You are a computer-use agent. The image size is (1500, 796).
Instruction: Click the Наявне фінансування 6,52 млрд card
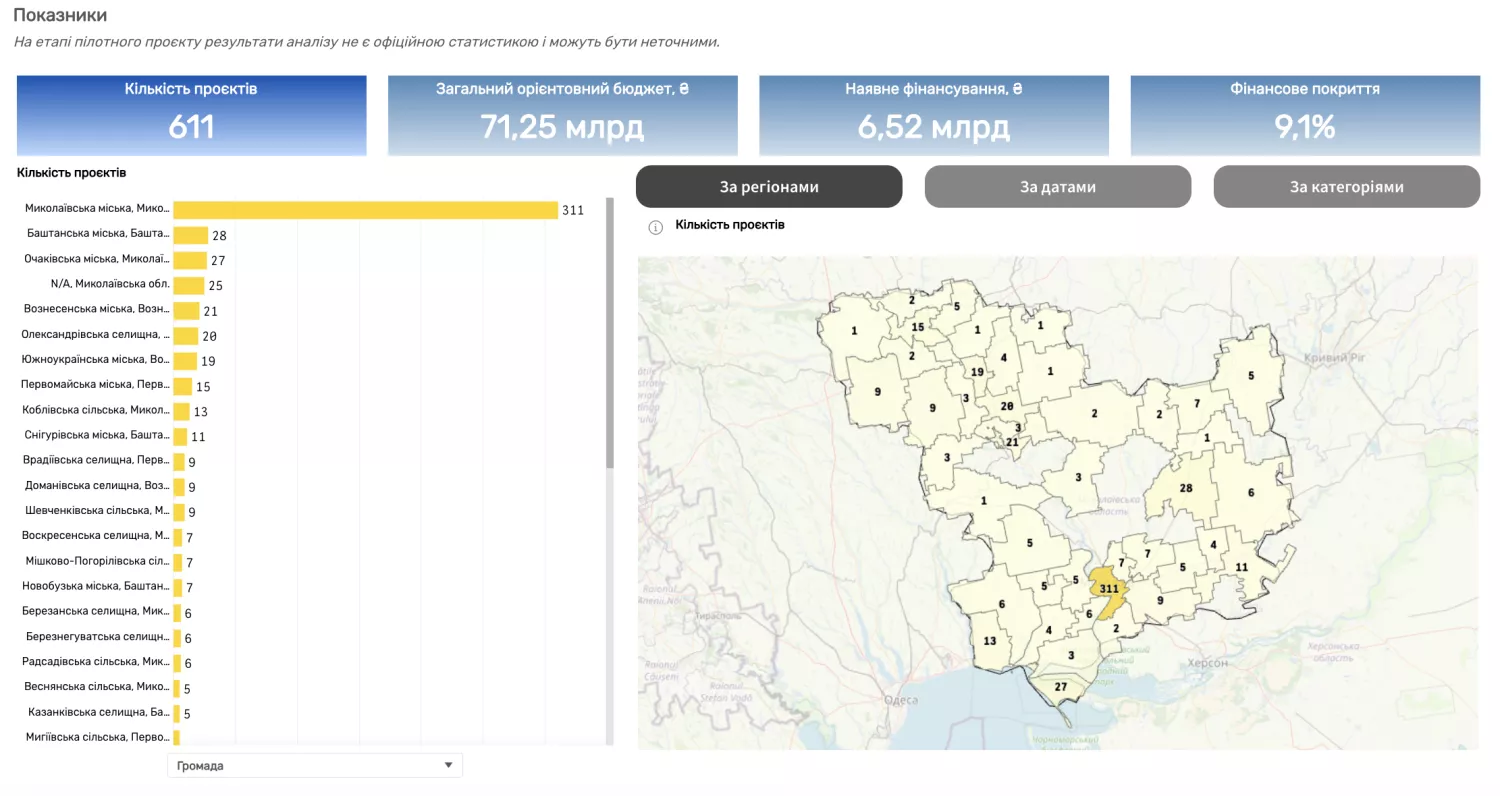933,115
